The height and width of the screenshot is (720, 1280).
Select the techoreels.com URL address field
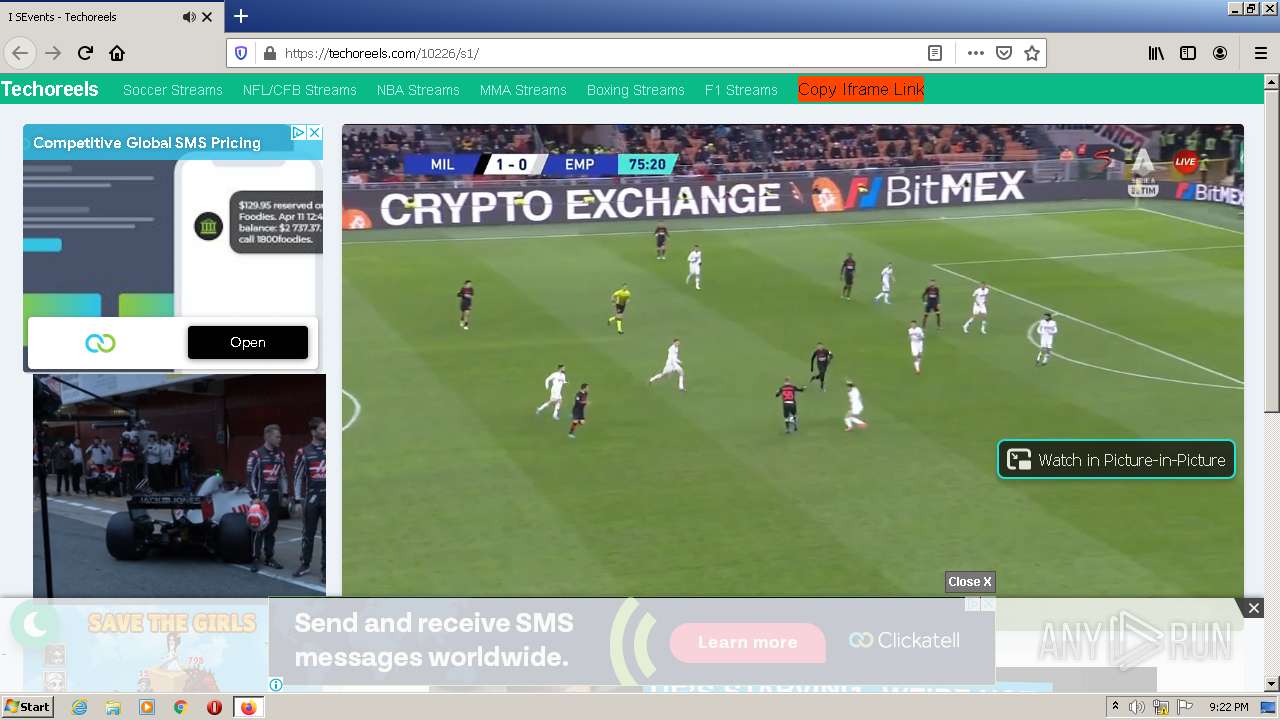tap(600, 53)
